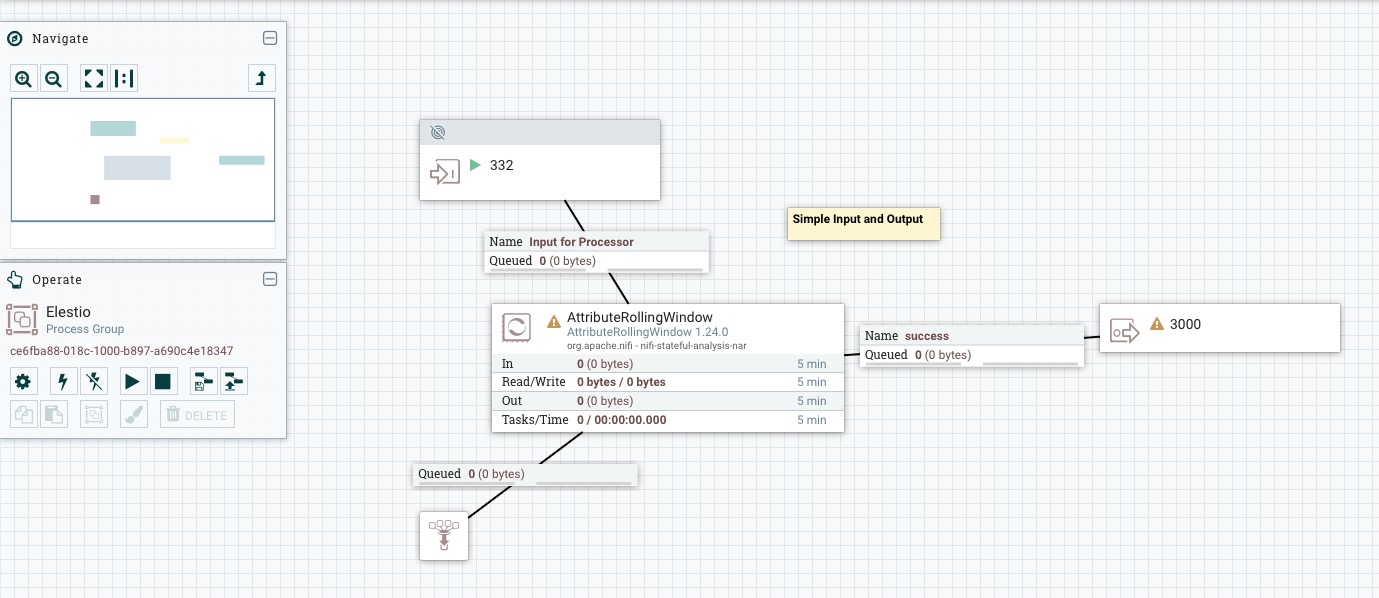Click the hidden-visibility icon on input port header
Screen dimensions: 1379x598
[x=438, y=132]
